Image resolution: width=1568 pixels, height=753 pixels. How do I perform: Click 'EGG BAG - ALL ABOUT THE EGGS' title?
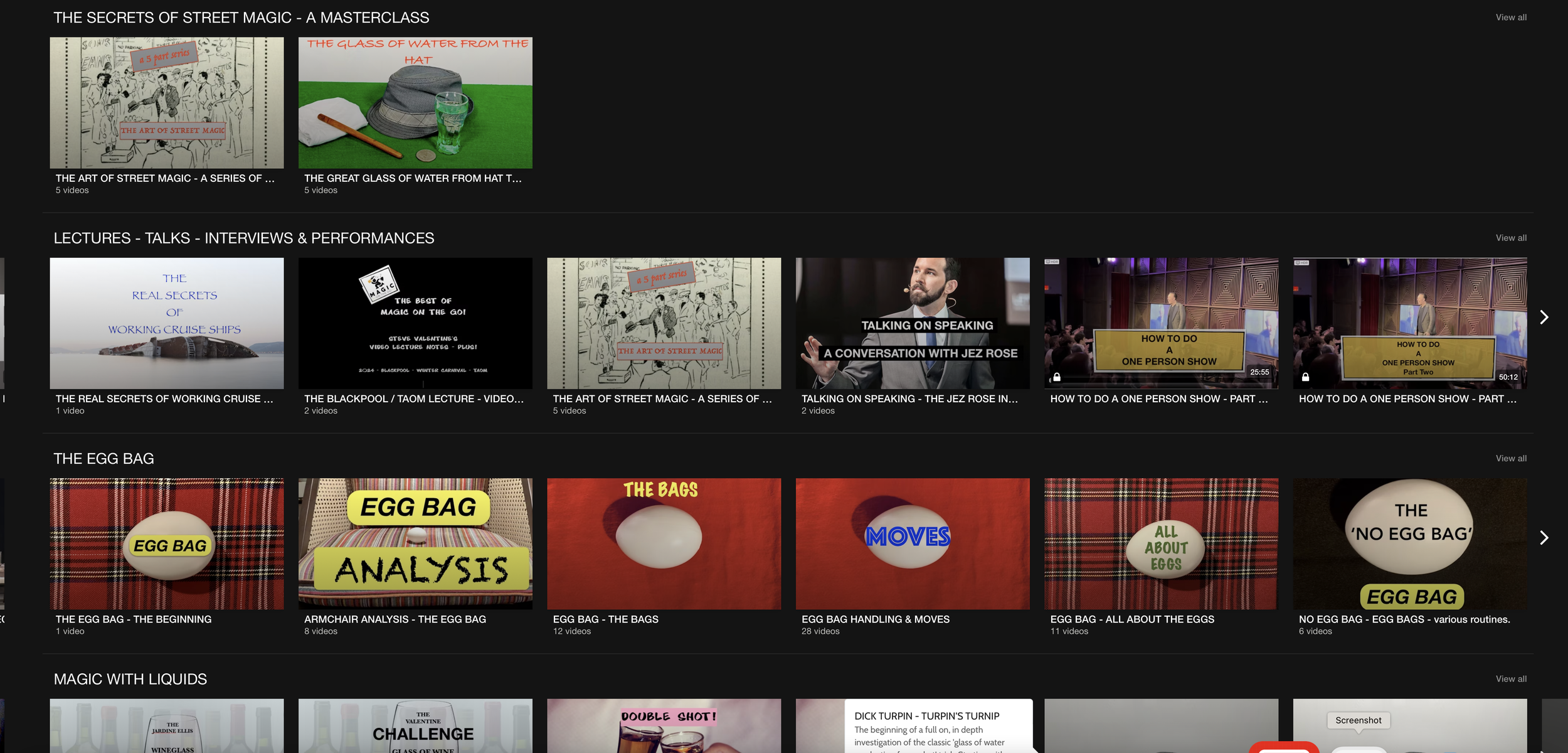pos(1131,619)
